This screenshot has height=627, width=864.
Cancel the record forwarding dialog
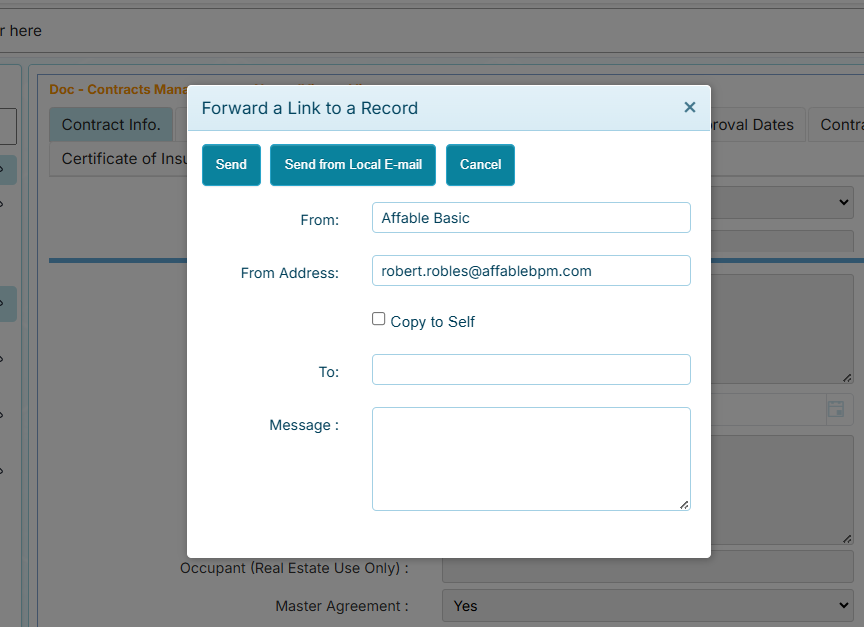coord(480,164)
